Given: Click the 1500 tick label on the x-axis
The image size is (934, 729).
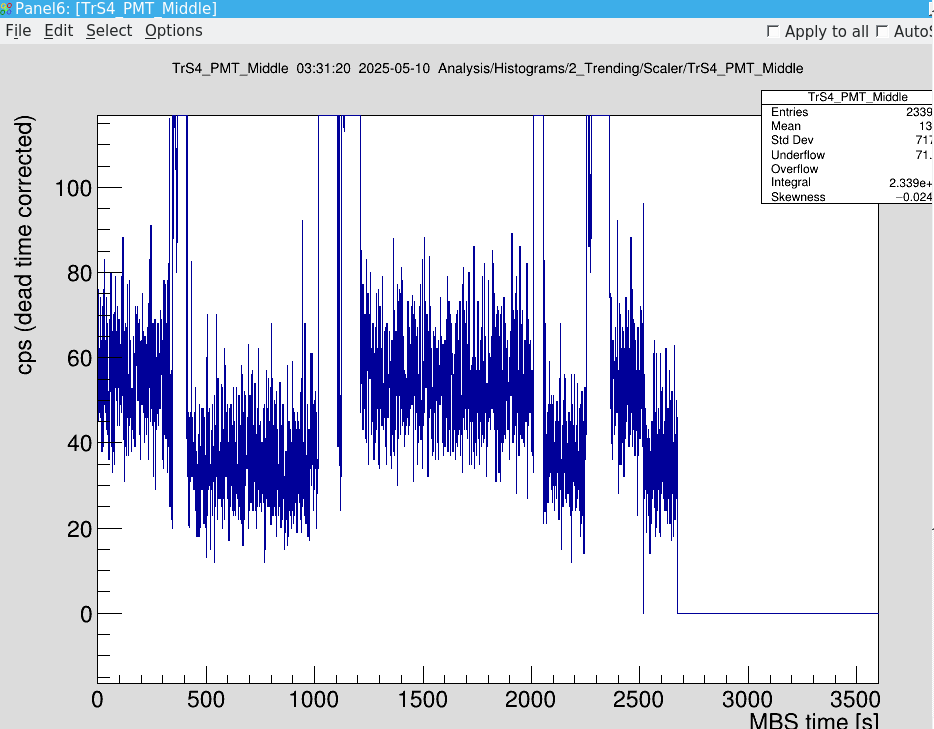Looking at the screenshot, I should pyautogui.click(x=422, y=699).
